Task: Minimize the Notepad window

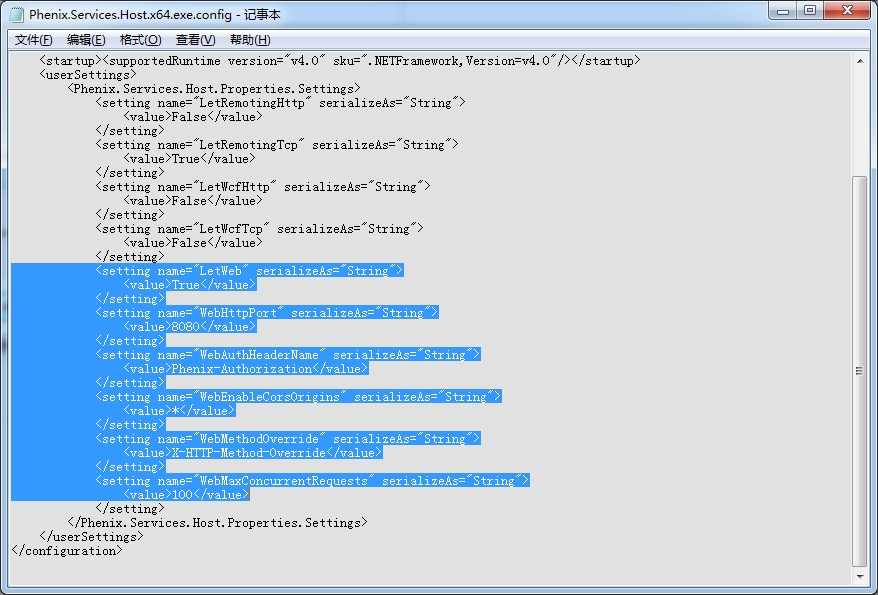Action: [783, 11]
